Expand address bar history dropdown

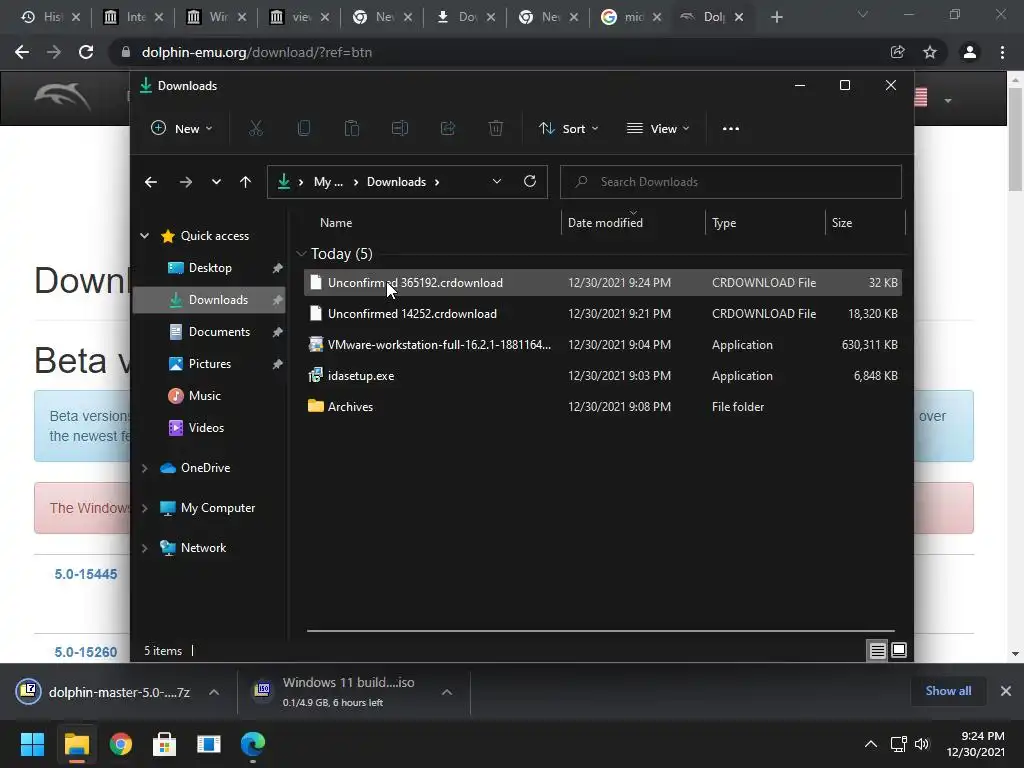tap(497, 182)
